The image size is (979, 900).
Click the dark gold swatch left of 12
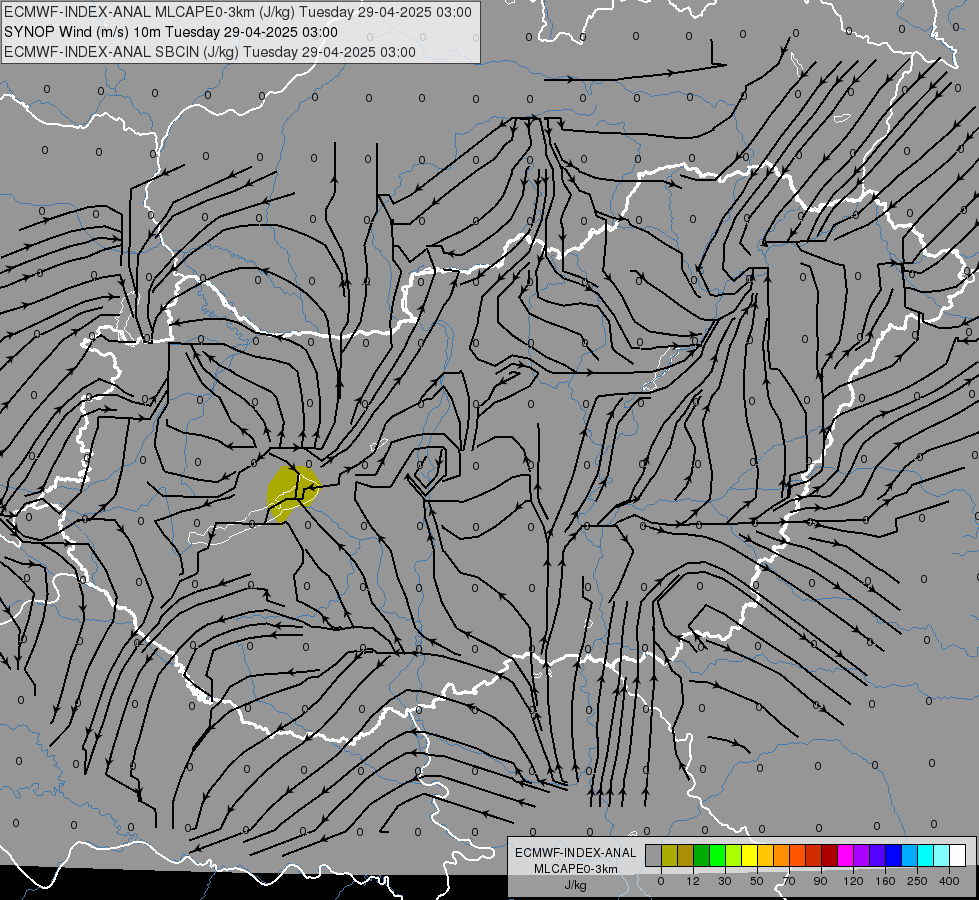coord(686,855)
